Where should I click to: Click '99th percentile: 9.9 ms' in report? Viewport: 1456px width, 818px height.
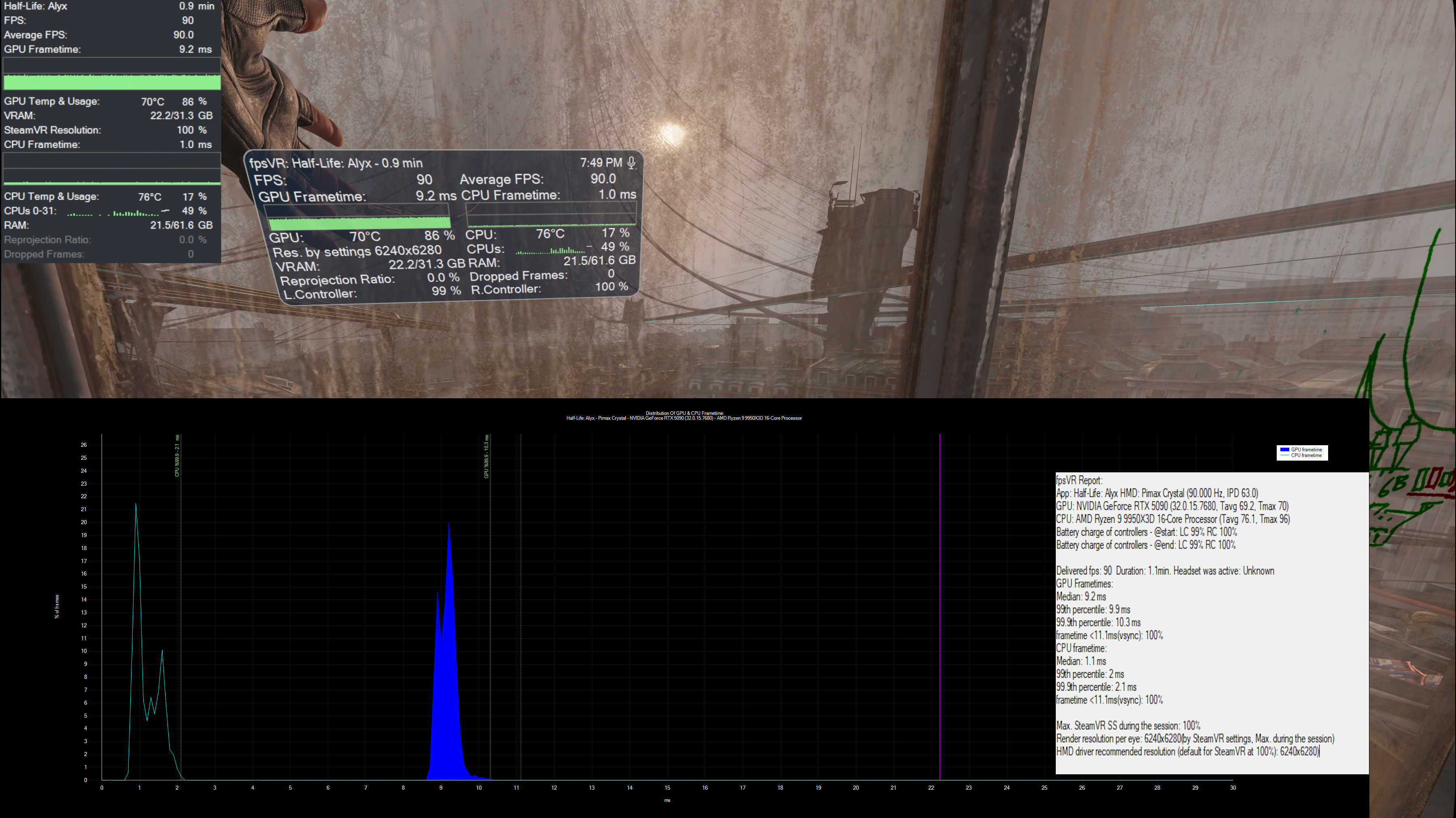click(x=1093, y=610)
